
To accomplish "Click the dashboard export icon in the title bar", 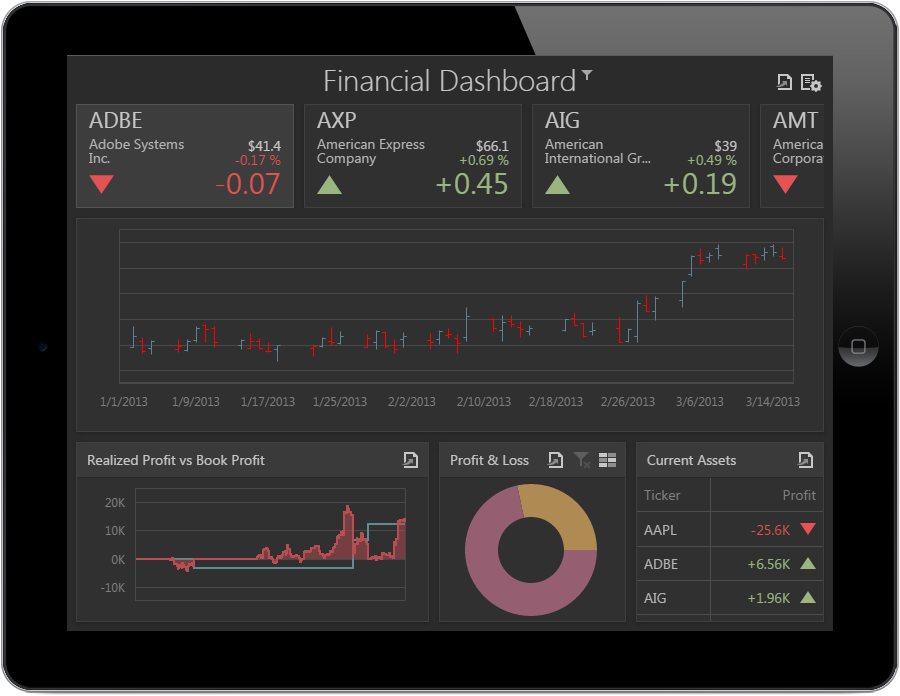I will [784, 82].
